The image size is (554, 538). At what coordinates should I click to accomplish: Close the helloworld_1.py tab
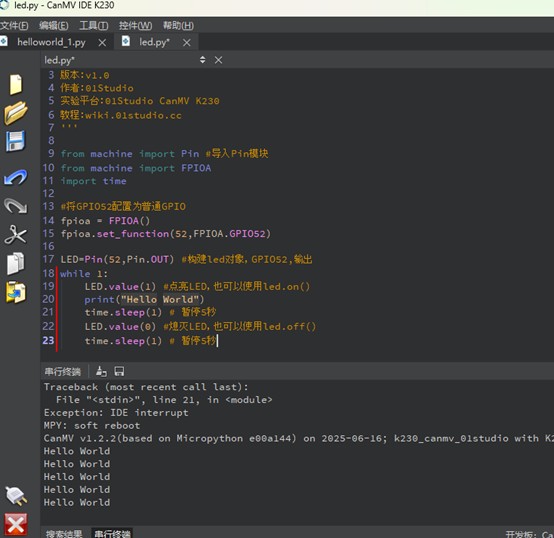102,43
